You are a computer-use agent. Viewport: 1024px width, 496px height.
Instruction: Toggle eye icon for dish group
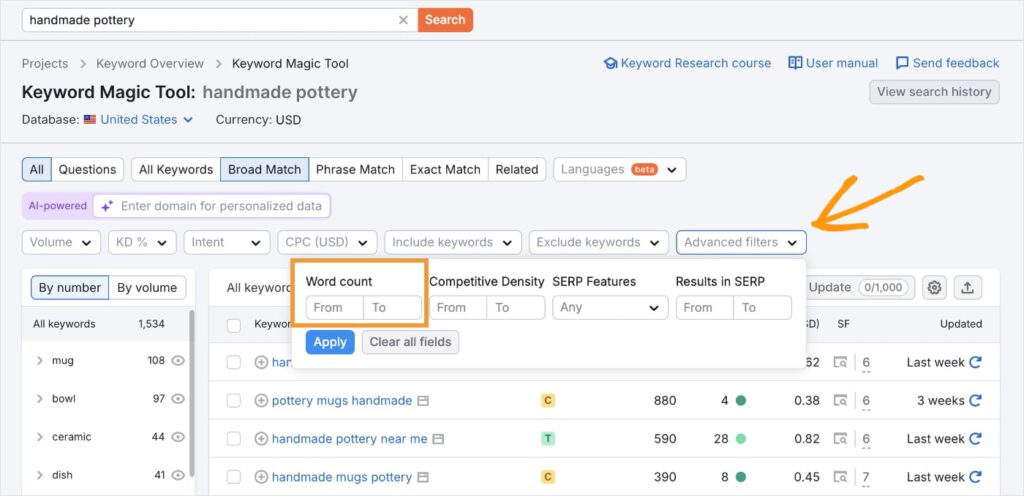(178, 475)
